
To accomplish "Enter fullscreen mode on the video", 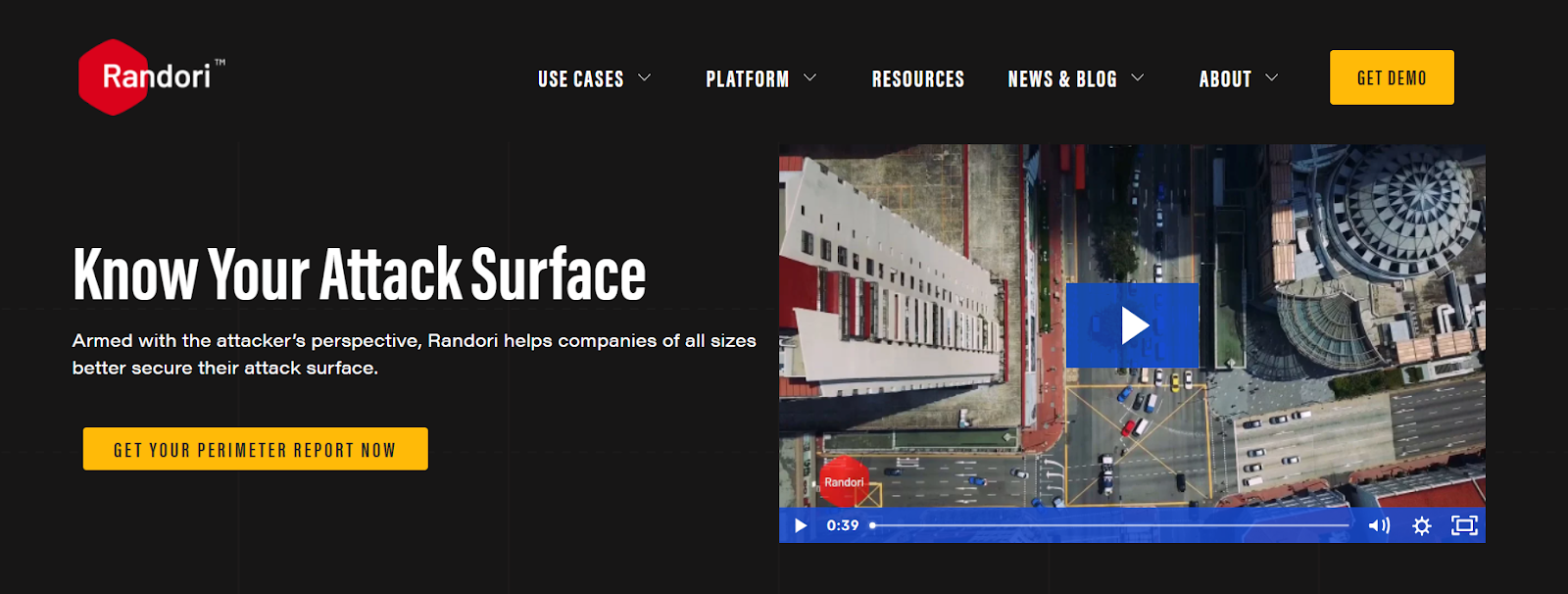I will [1464, 525].
